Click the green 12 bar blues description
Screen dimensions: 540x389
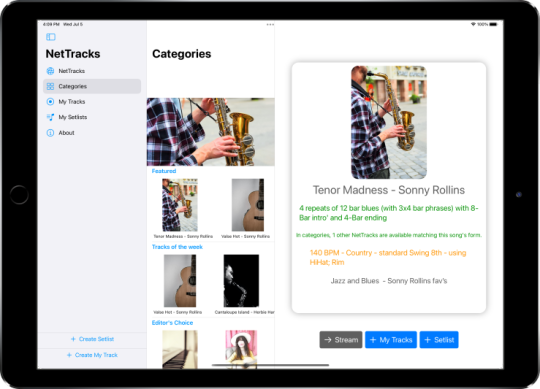[388, 213]
